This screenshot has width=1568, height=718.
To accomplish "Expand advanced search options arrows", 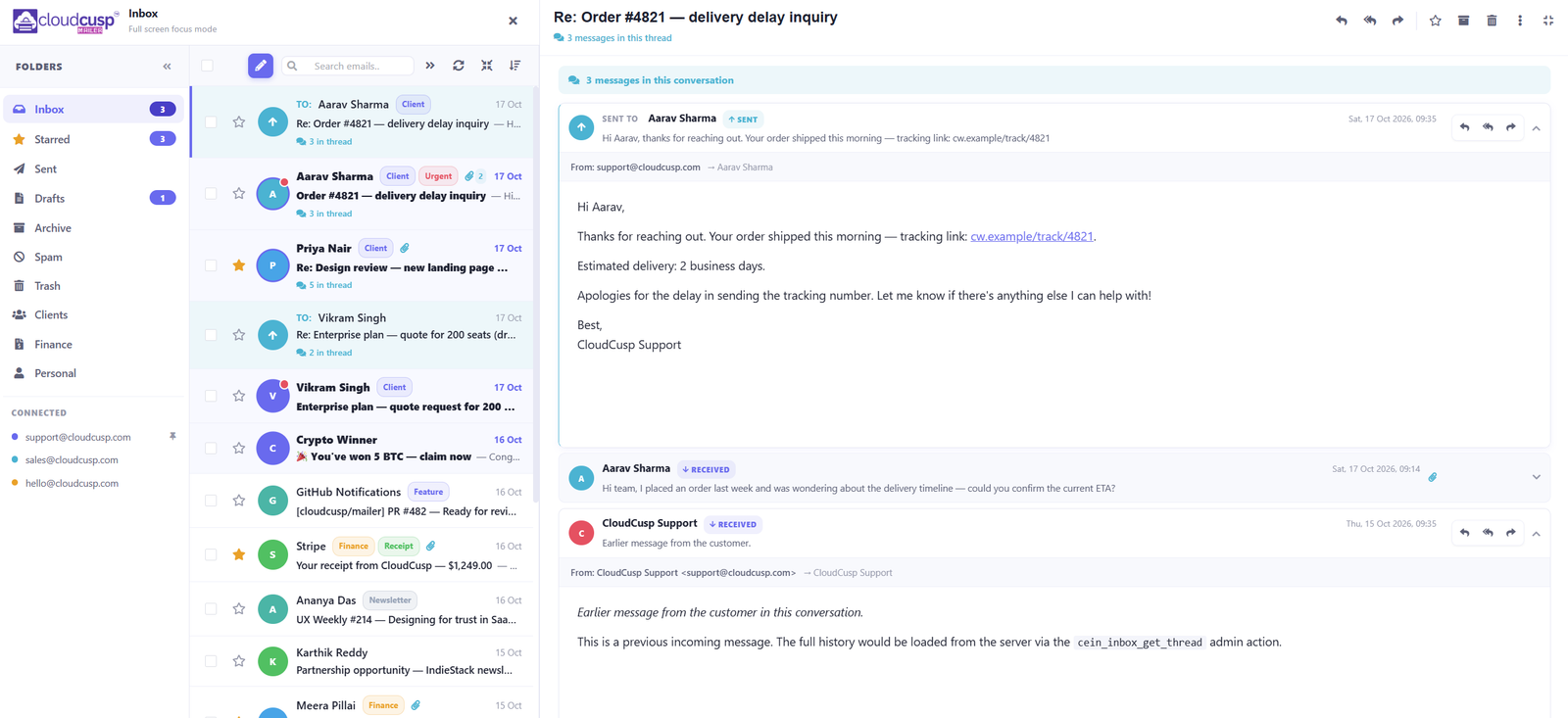I will click(x=430, y=66).
